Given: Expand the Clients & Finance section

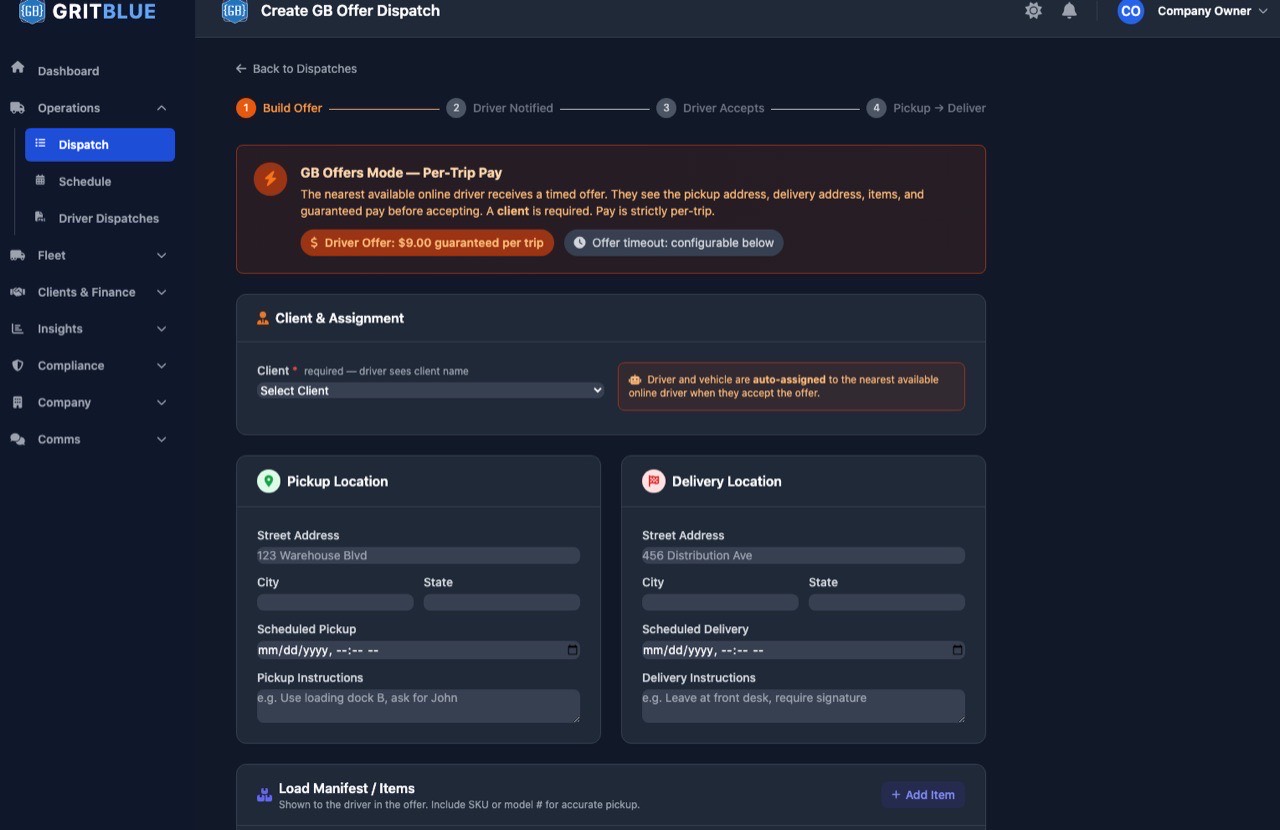Looking at the screenshot, I should (x=161, y=292).
